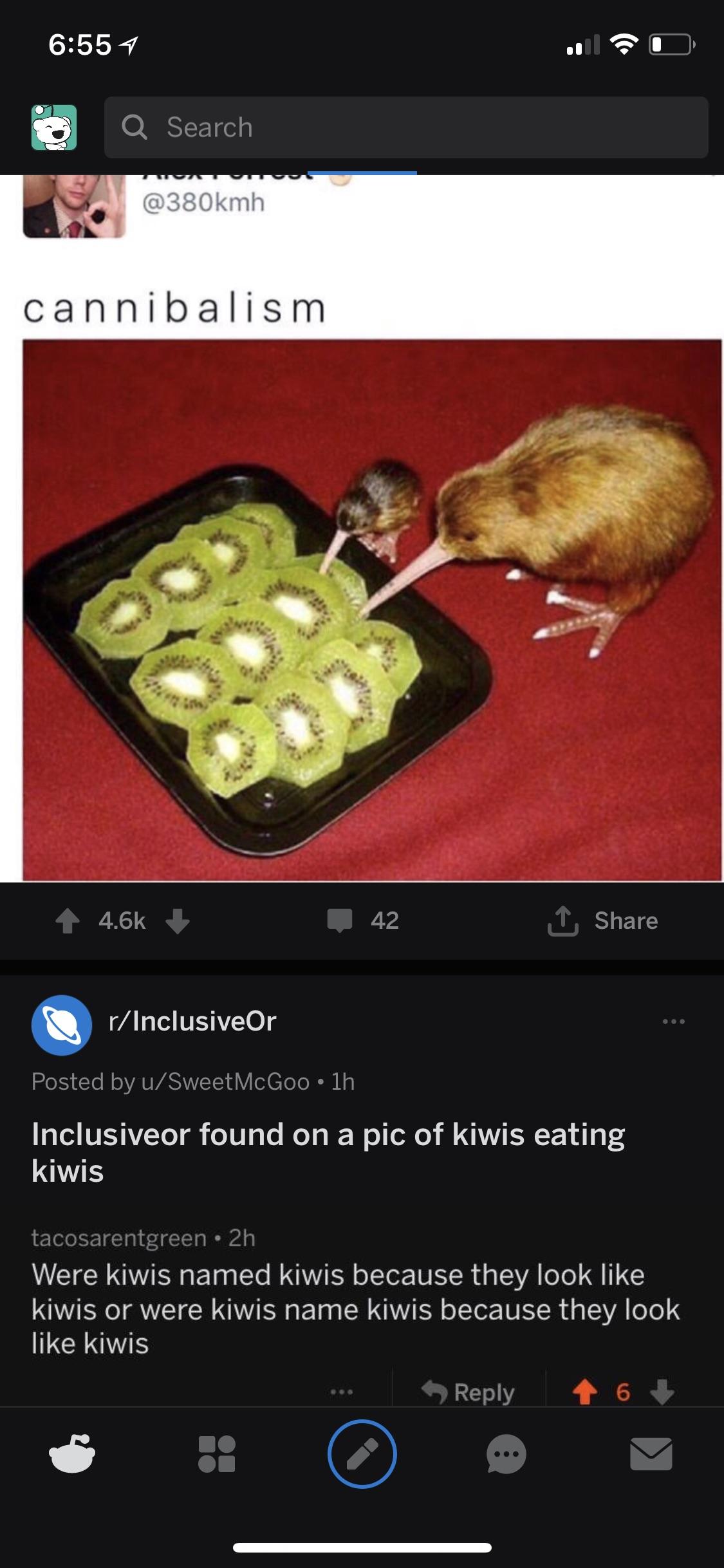Expand post options three-dot menu
Image resolution: width=724 pixels, height=1568 pixels.
point(674,1022)
